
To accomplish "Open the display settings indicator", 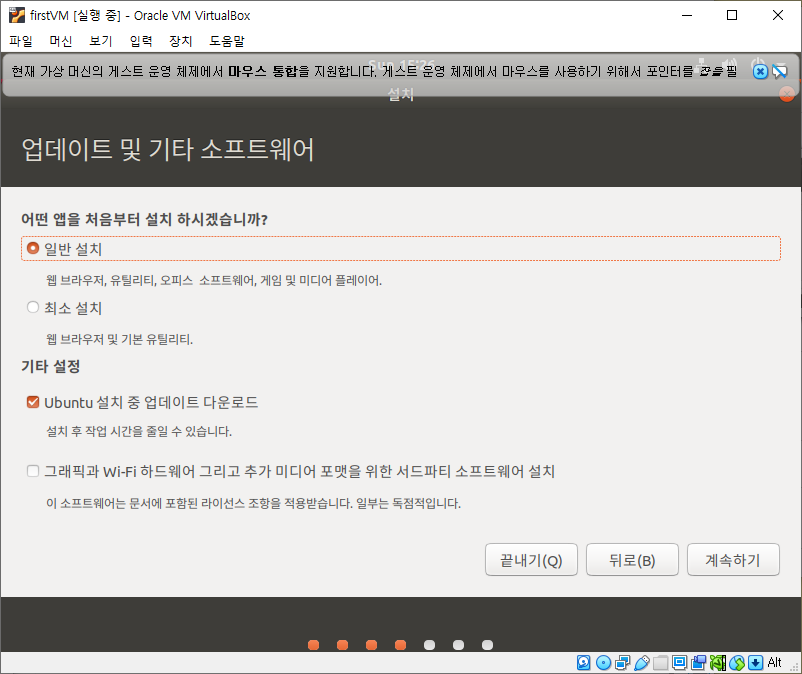I will [x=679, y=663].
